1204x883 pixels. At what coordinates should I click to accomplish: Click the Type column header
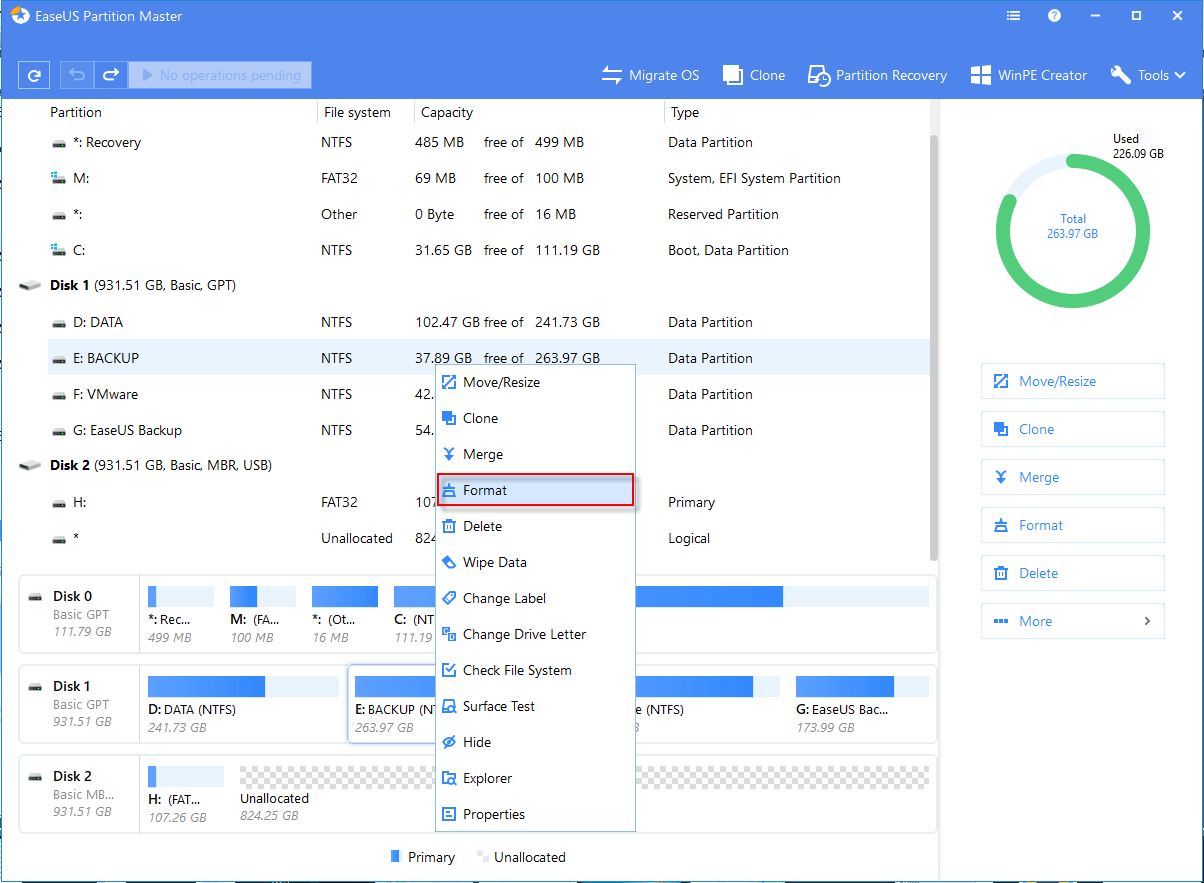685,112
